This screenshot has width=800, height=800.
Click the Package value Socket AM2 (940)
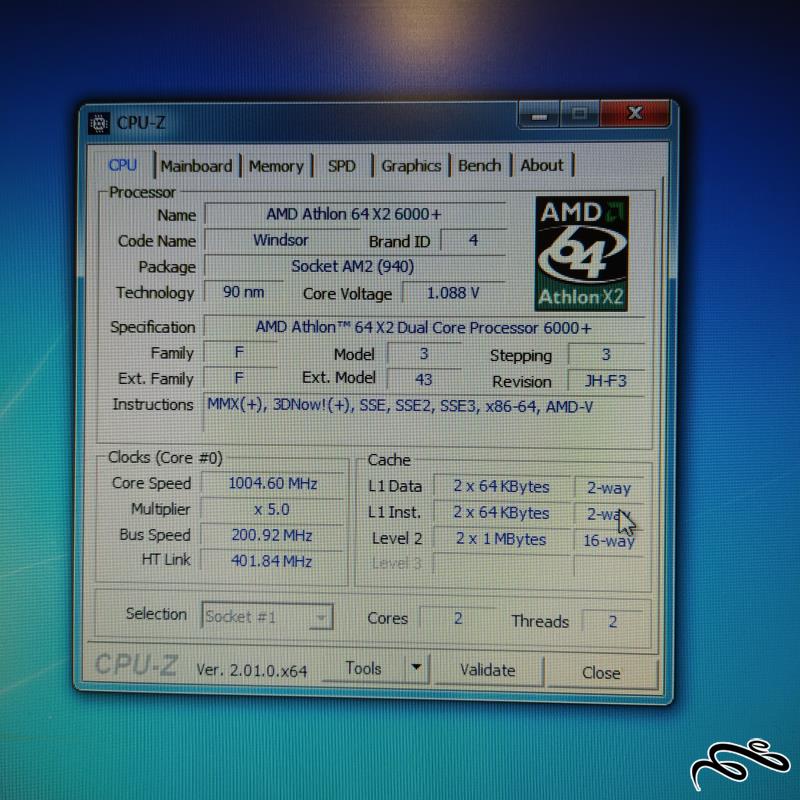click(354, 266)
